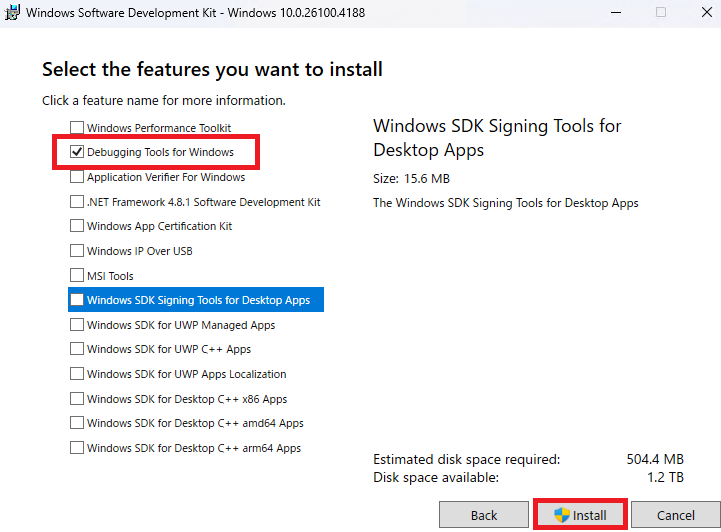Screen dimensions: 721x532
Task: Tick Windows SDK for Desktop C++ arm64 Apps
Action: tap(77, 447)
